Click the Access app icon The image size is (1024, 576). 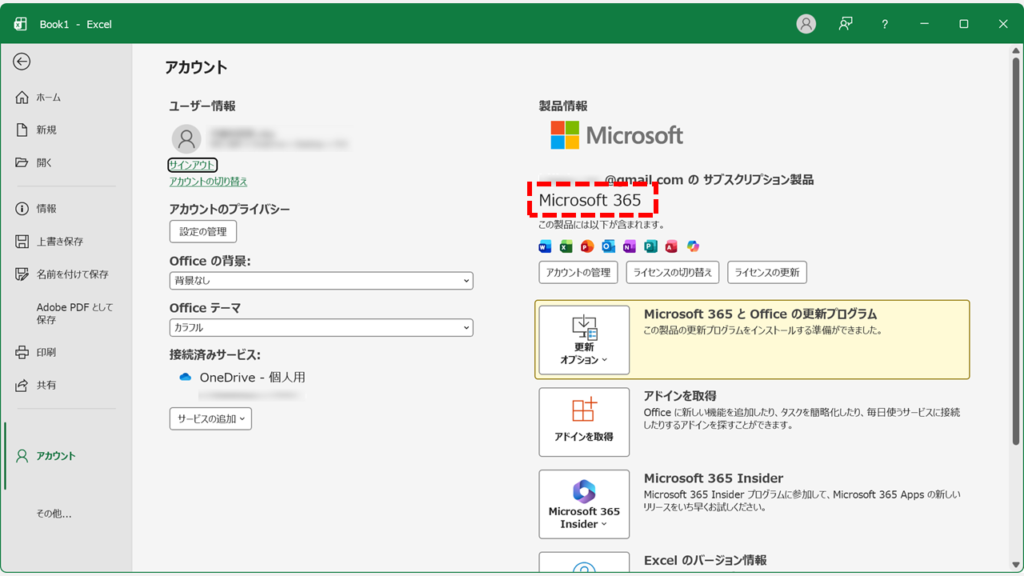(x=671, y=246)
